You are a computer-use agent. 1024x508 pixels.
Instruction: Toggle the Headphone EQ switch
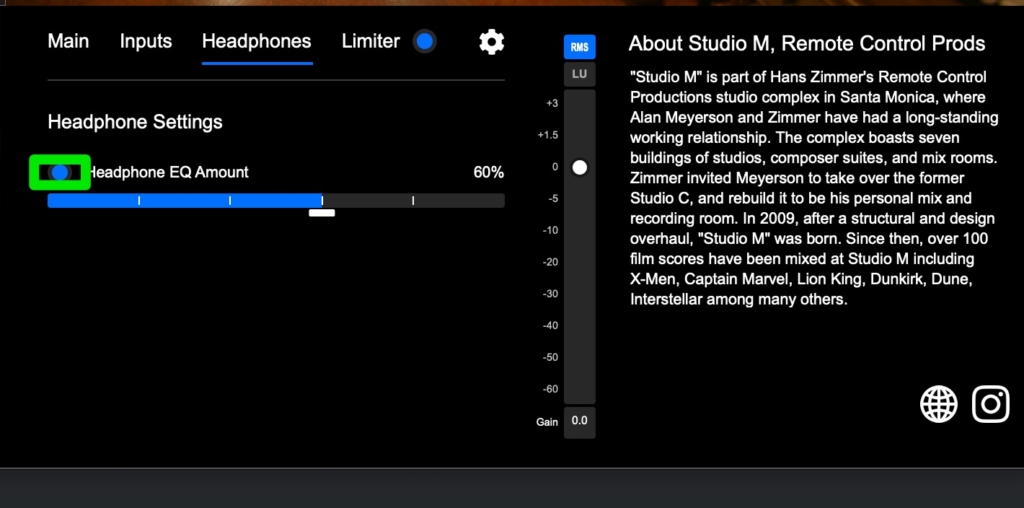click(x=60, y=172)
